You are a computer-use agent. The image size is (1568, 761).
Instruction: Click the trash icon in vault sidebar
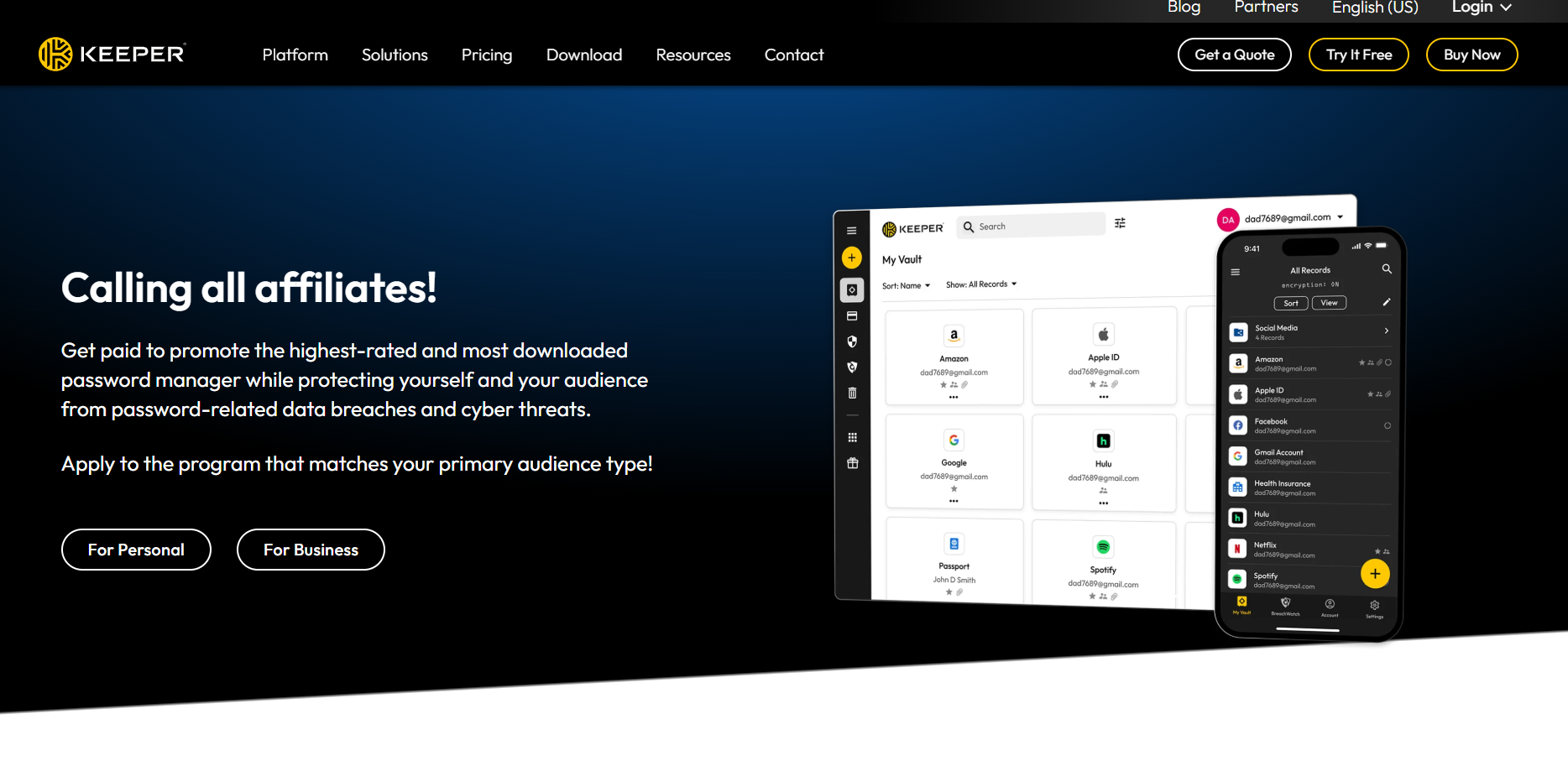point(852,393)
